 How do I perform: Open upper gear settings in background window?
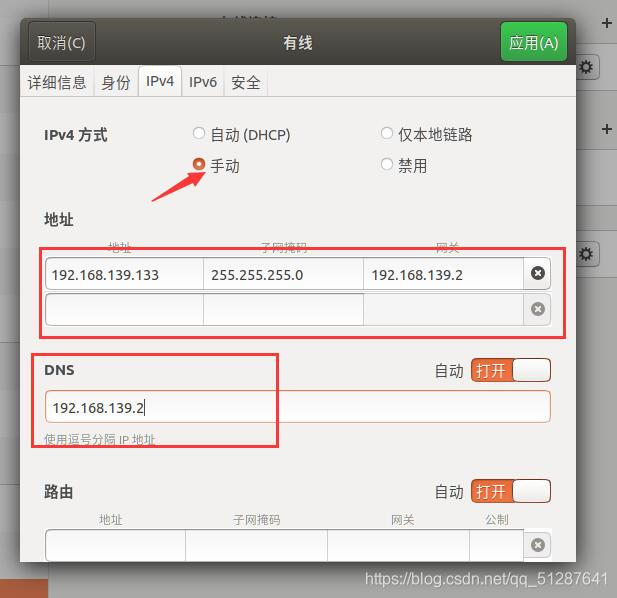tap(587, 67)
